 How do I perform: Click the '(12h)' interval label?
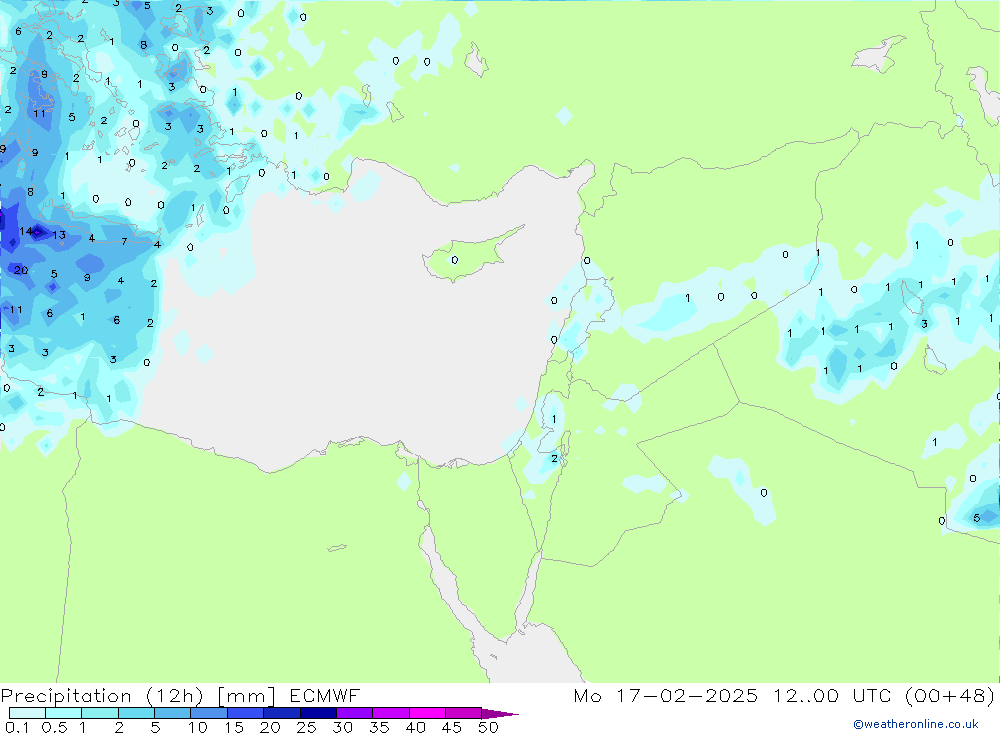click(x=174, y=696)
